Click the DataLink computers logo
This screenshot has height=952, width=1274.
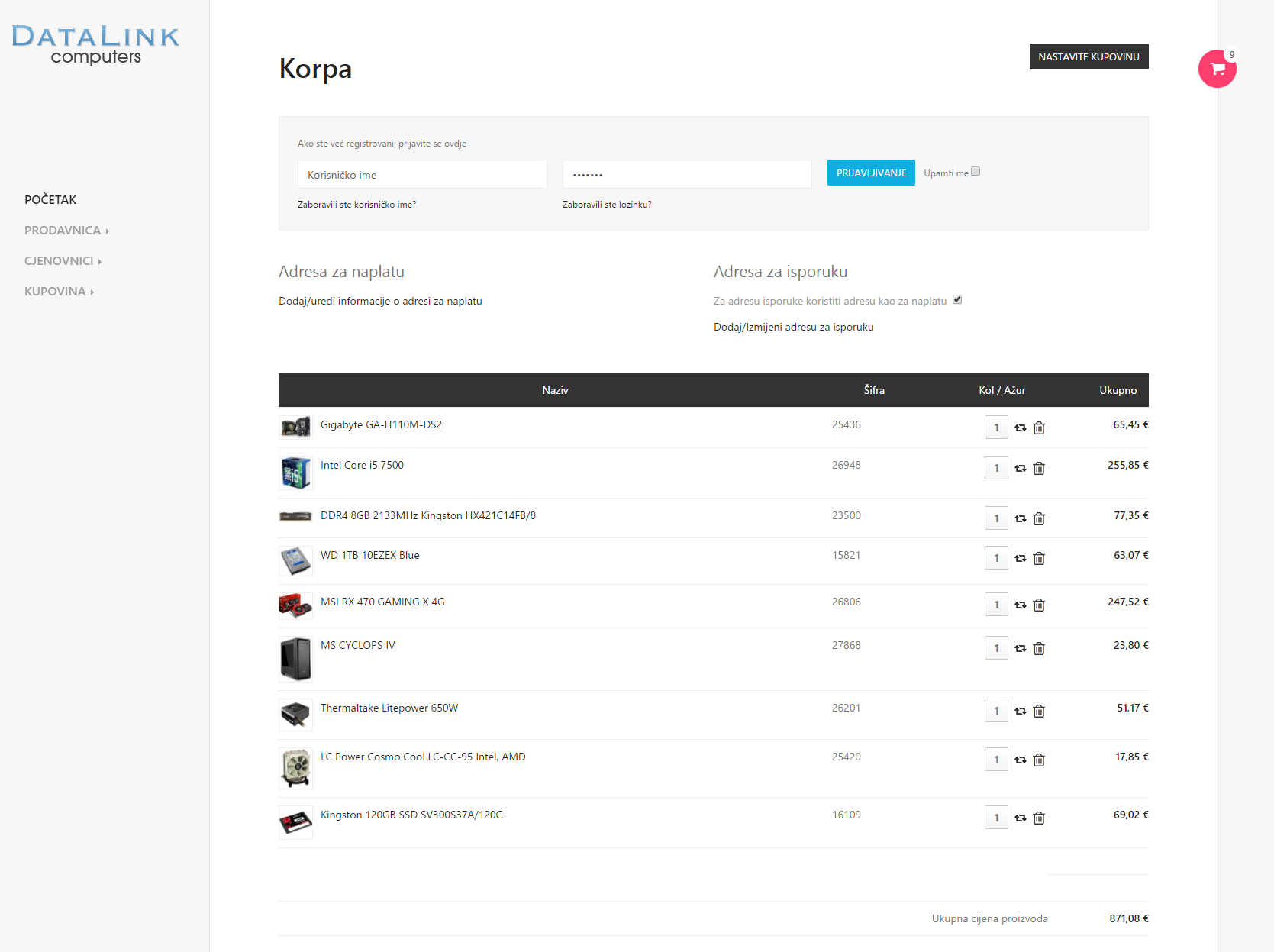coord(95,44)
